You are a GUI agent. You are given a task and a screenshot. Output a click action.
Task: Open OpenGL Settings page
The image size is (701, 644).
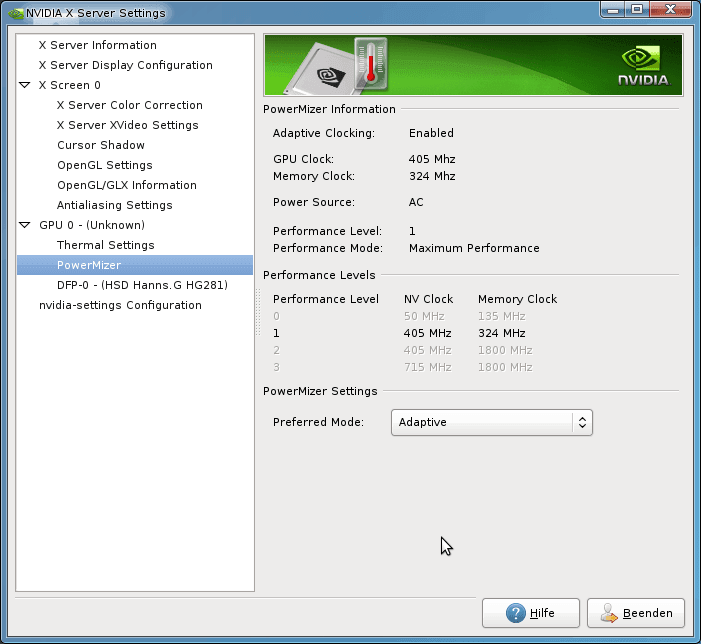click(105, 165)
